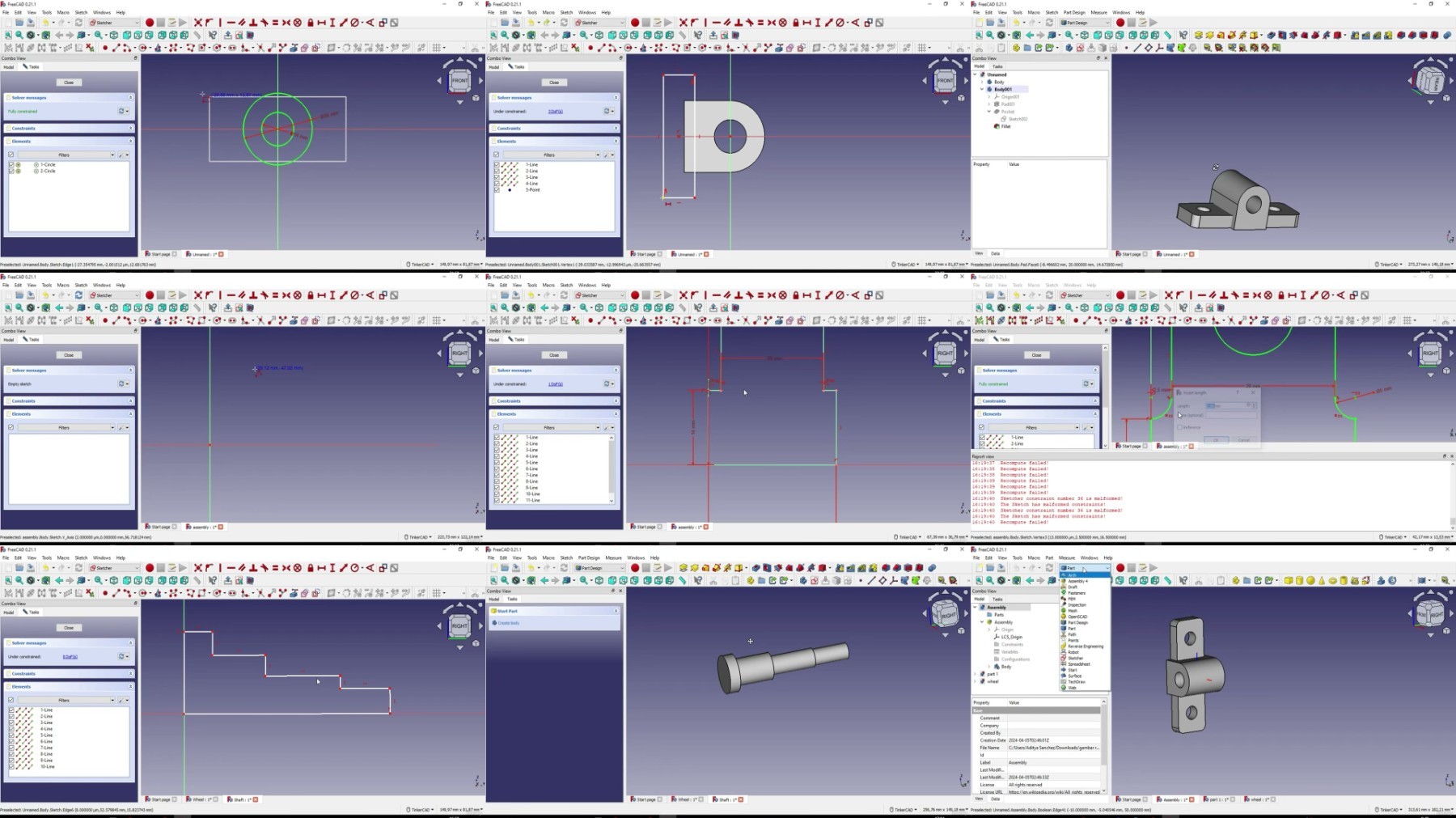Click Cone primitive in Assembly Part workbench window

coord(1322,580)
